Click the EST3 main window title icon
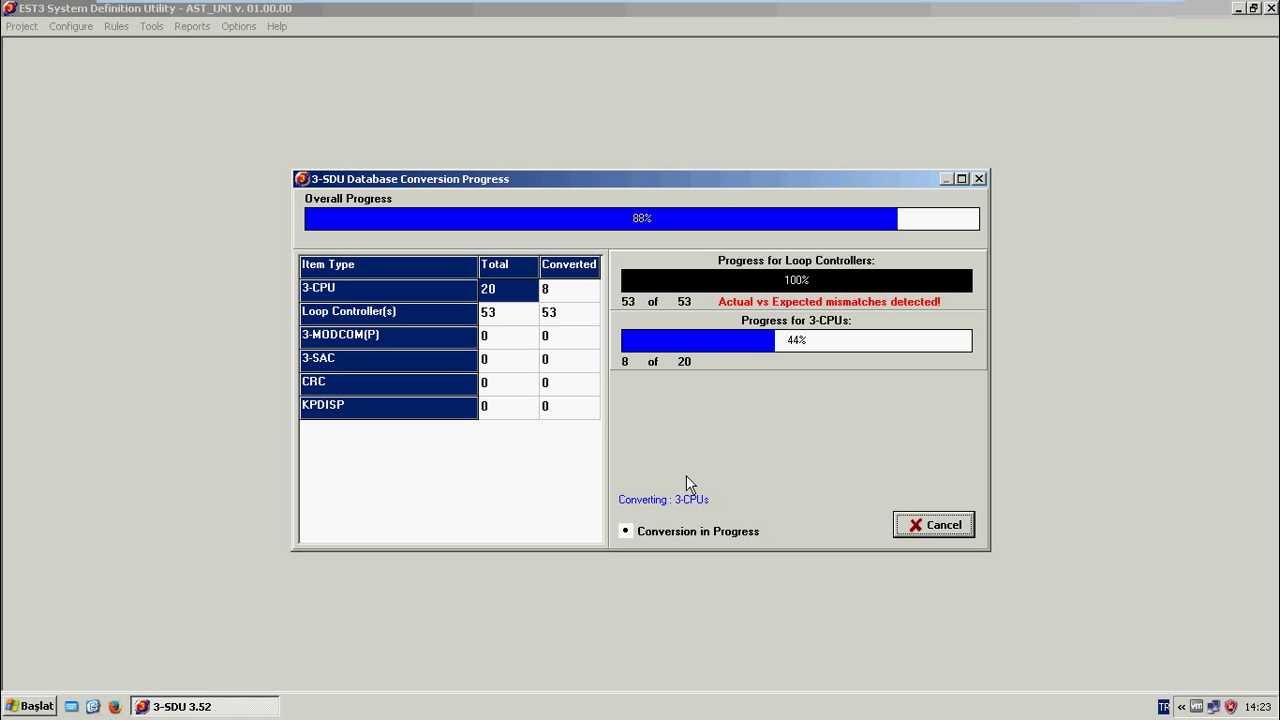The width and height of the screenshot is (1280, 720). (10, 8)
